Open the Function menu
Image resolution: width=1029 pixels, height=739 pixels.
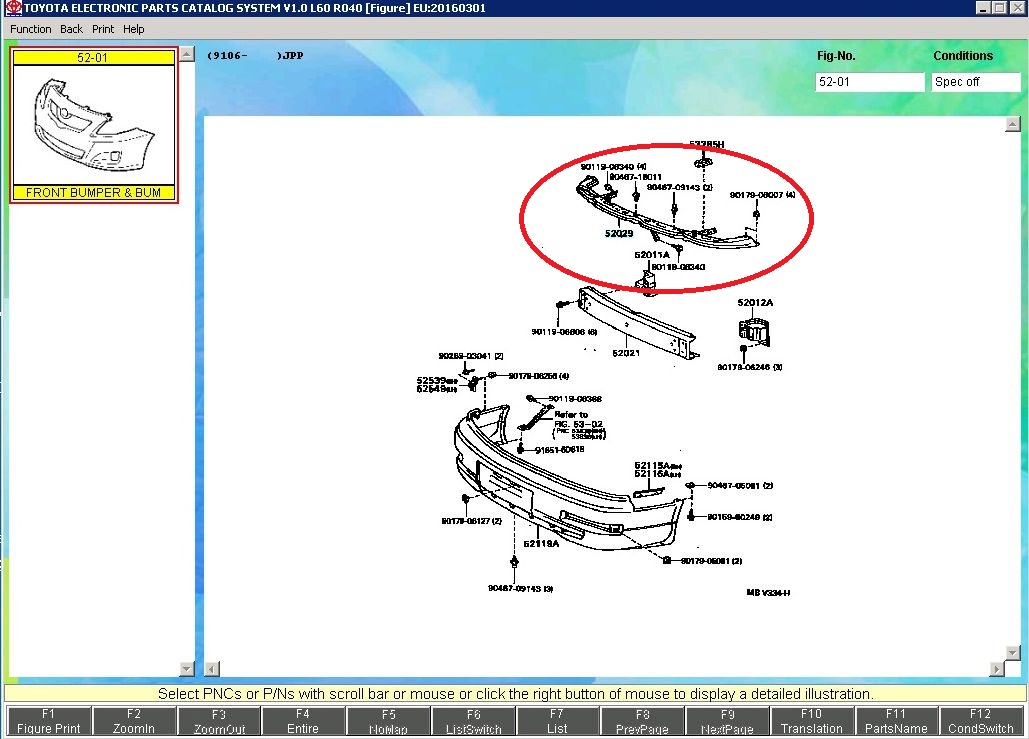(30, 29)
